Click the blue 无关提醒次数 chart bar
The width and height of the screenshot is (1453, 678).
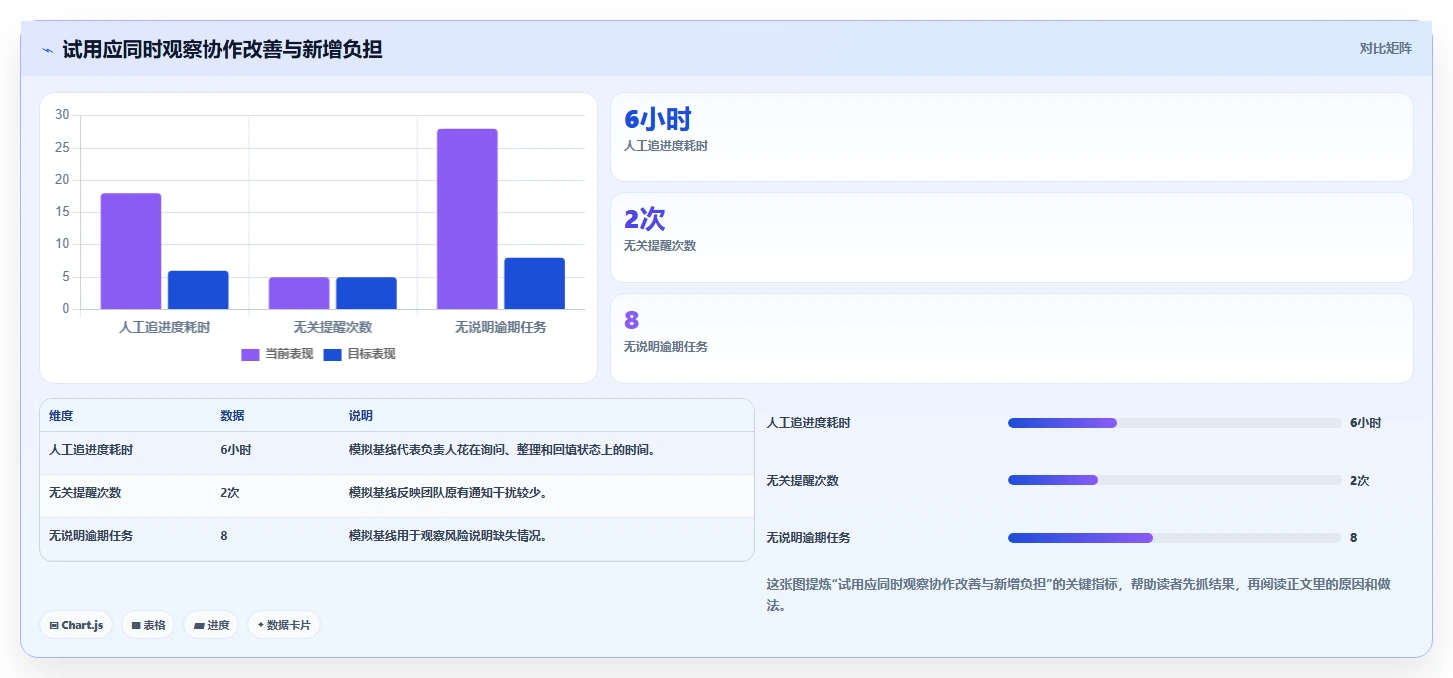pyautogui.click(x=366, y=293)
